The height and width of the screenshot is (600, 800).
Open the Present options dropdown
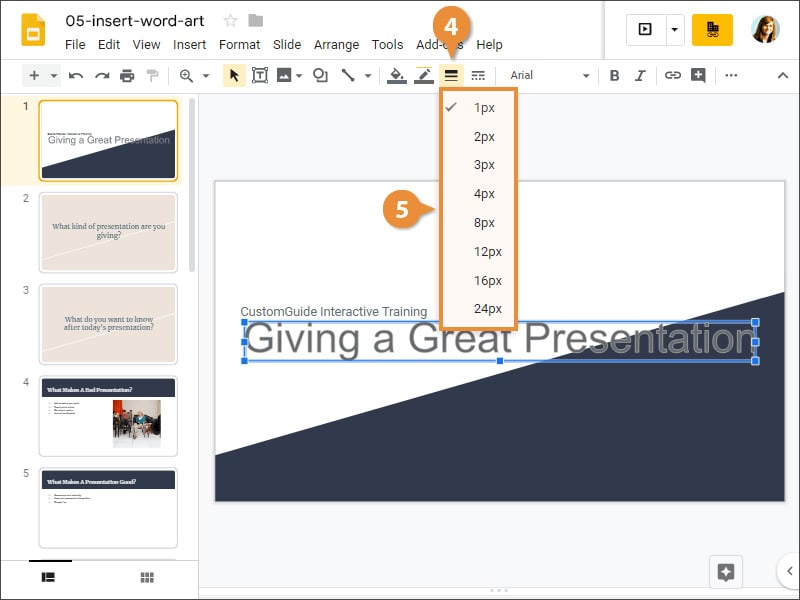point(674,30)
